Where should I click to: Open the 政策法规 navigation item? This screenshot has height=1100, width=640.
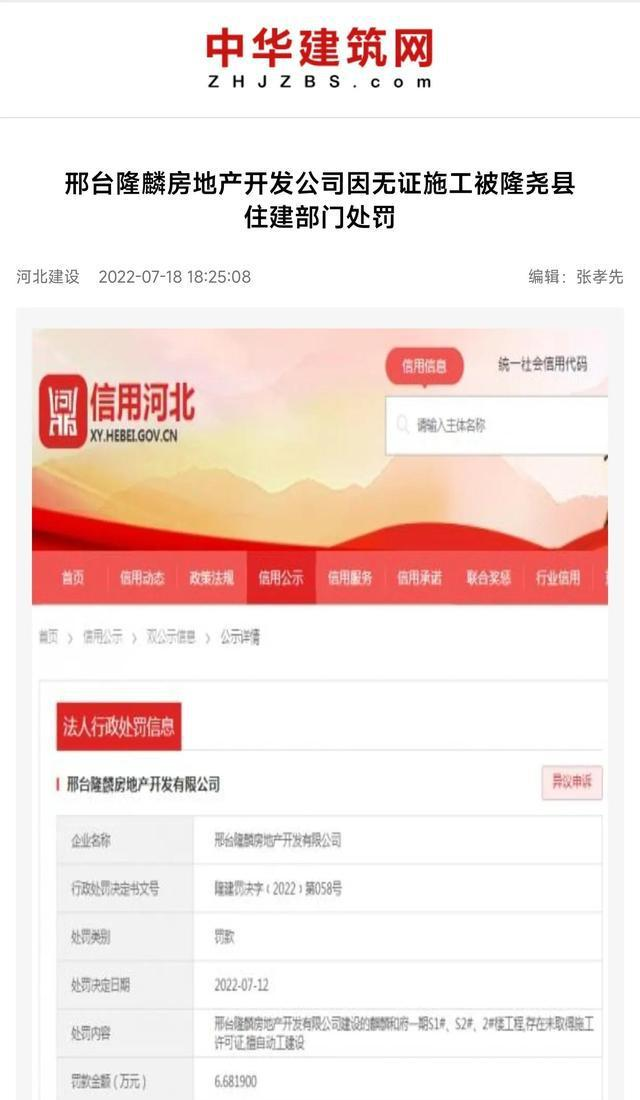point(211,577)
